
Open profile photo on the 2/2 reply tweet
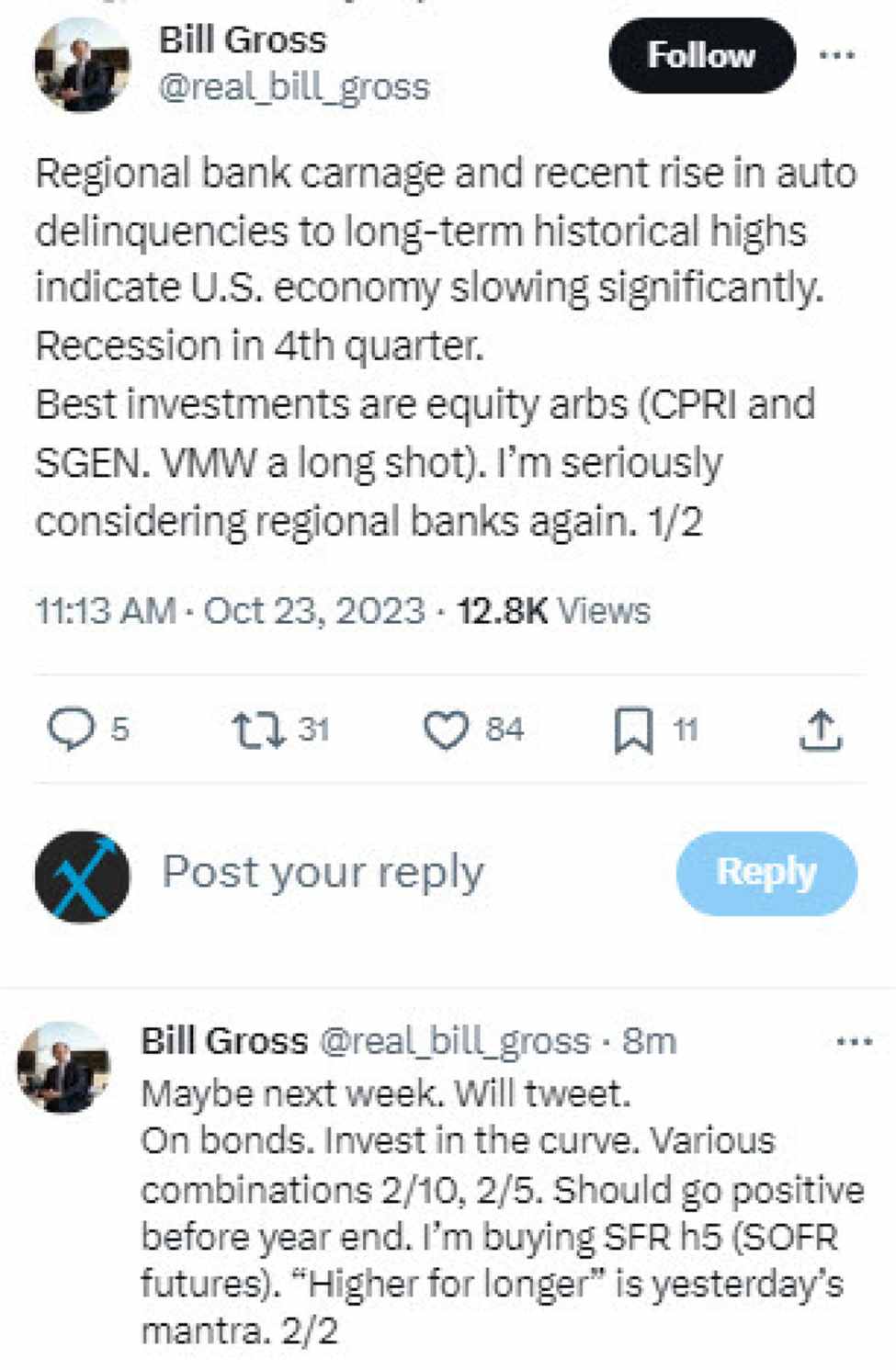tap(64, 1068)
